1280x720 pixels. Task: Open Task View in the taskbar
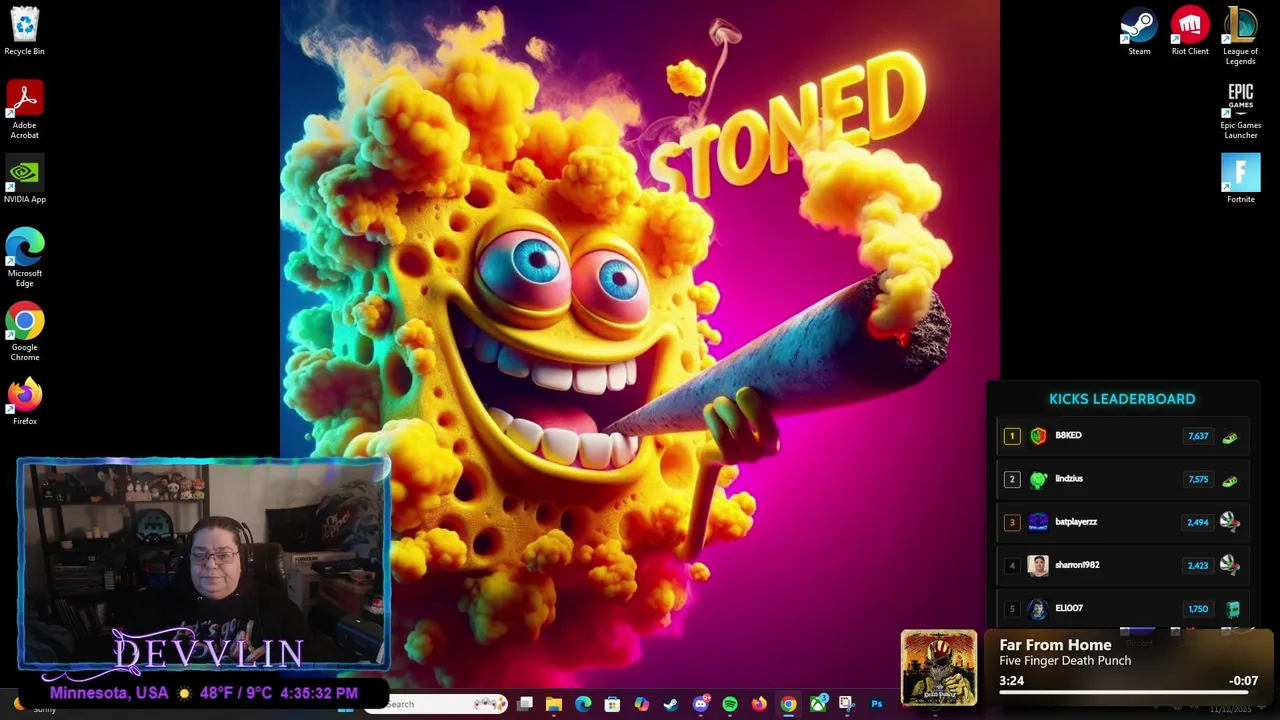click(525, 704)
